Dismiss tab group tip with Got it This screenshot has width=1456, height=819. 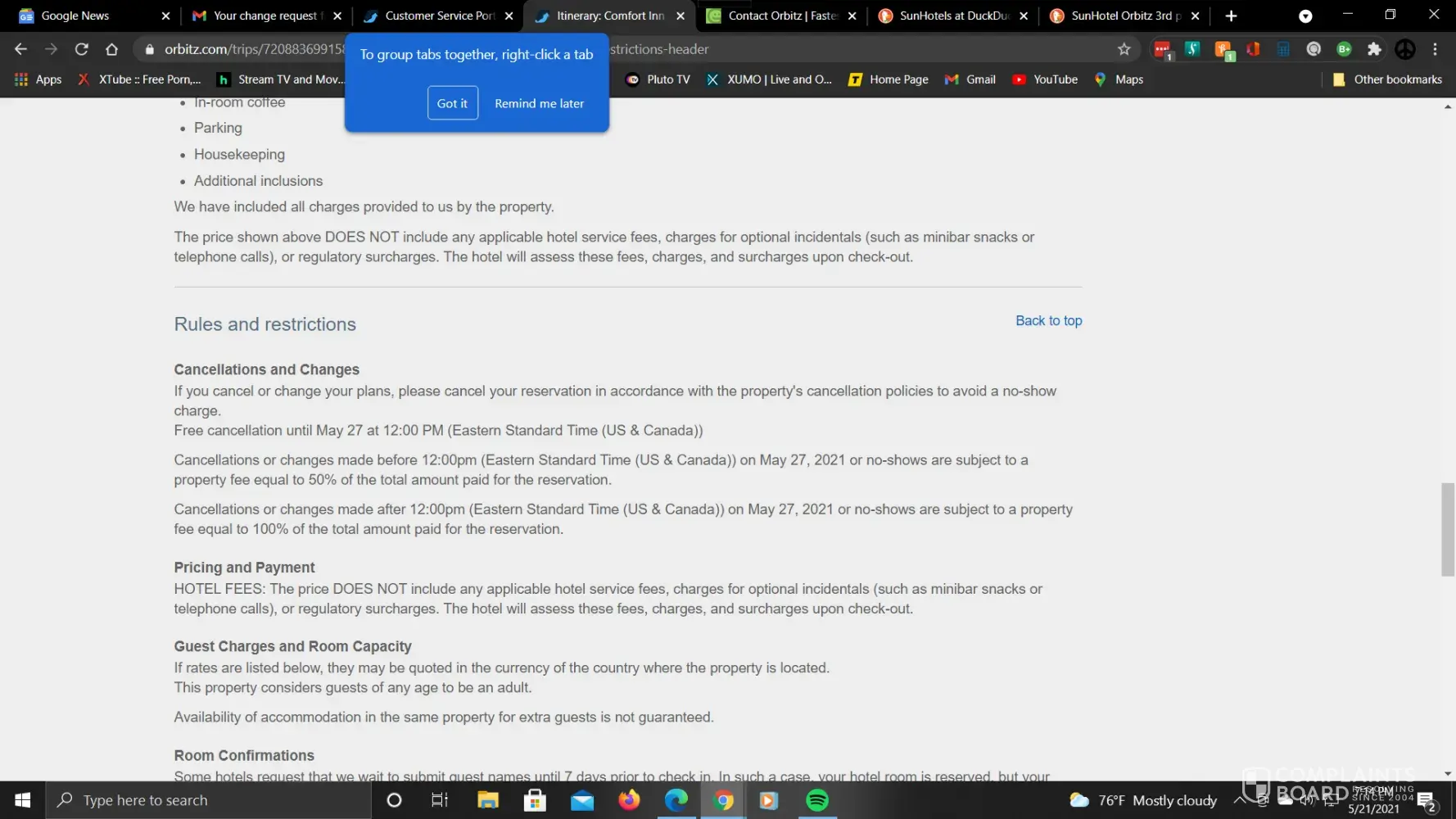(452, 103)
